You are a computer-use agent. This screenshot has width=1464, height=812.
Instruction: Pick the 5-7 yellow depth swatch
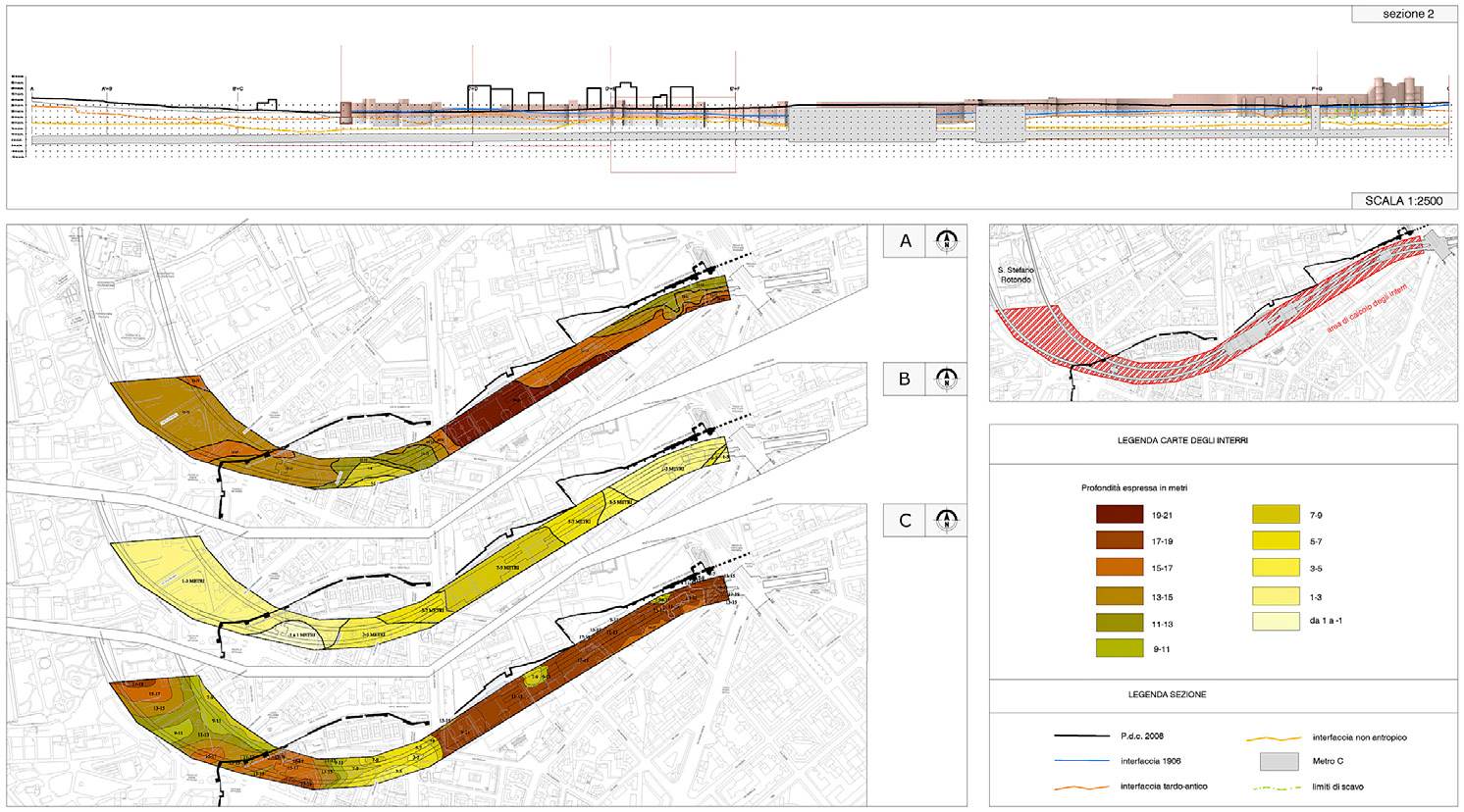[x=1277, y=540]
